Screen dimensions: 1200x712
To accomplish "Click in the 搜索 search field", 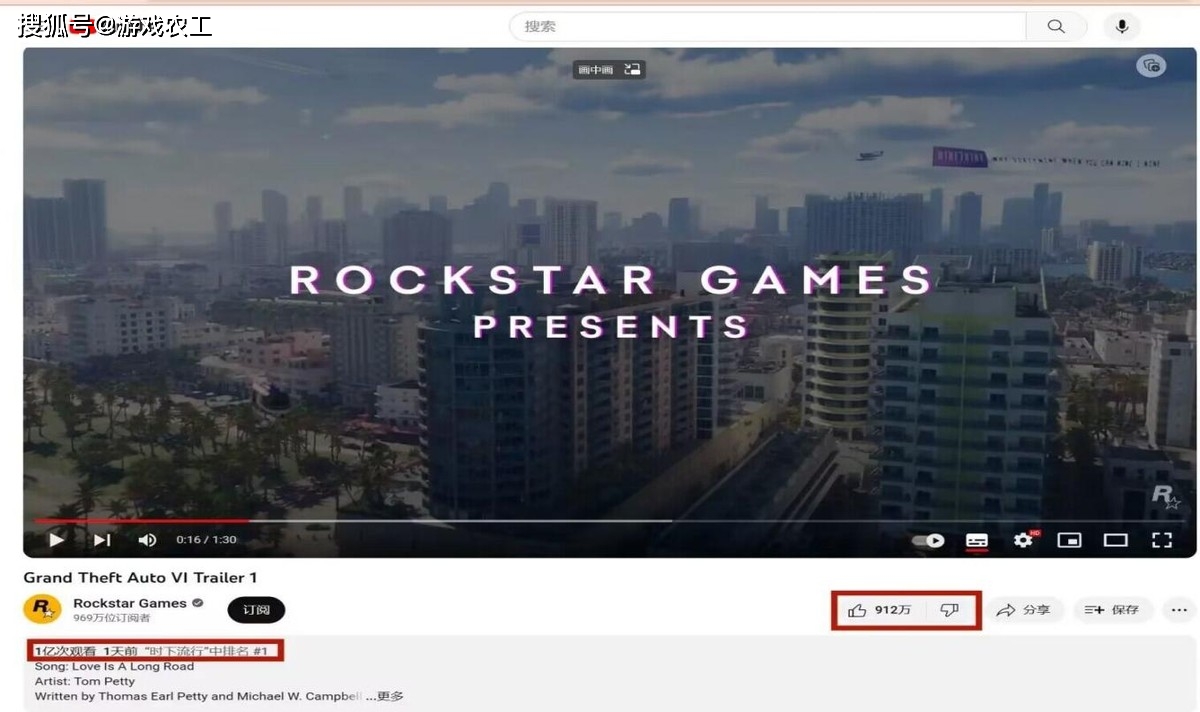I will [x=765, y=27].
